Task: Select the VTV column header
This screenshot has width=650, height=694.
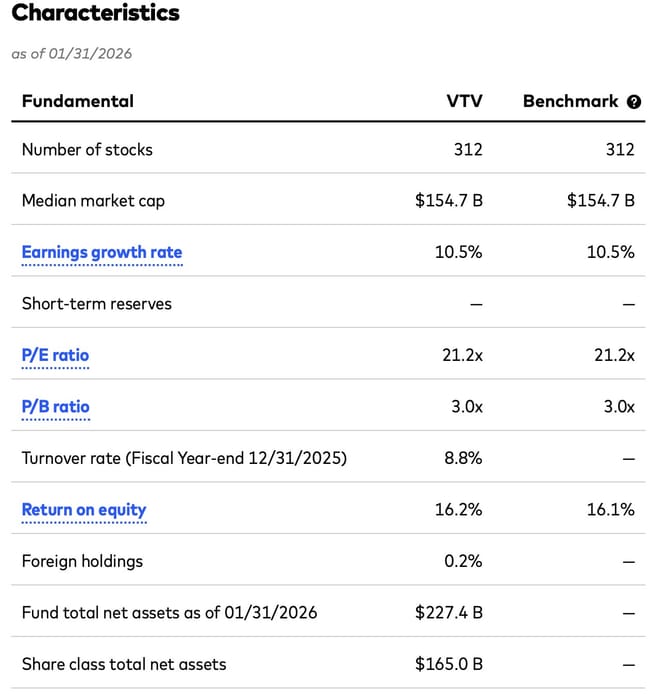Action: pos(464,101)
